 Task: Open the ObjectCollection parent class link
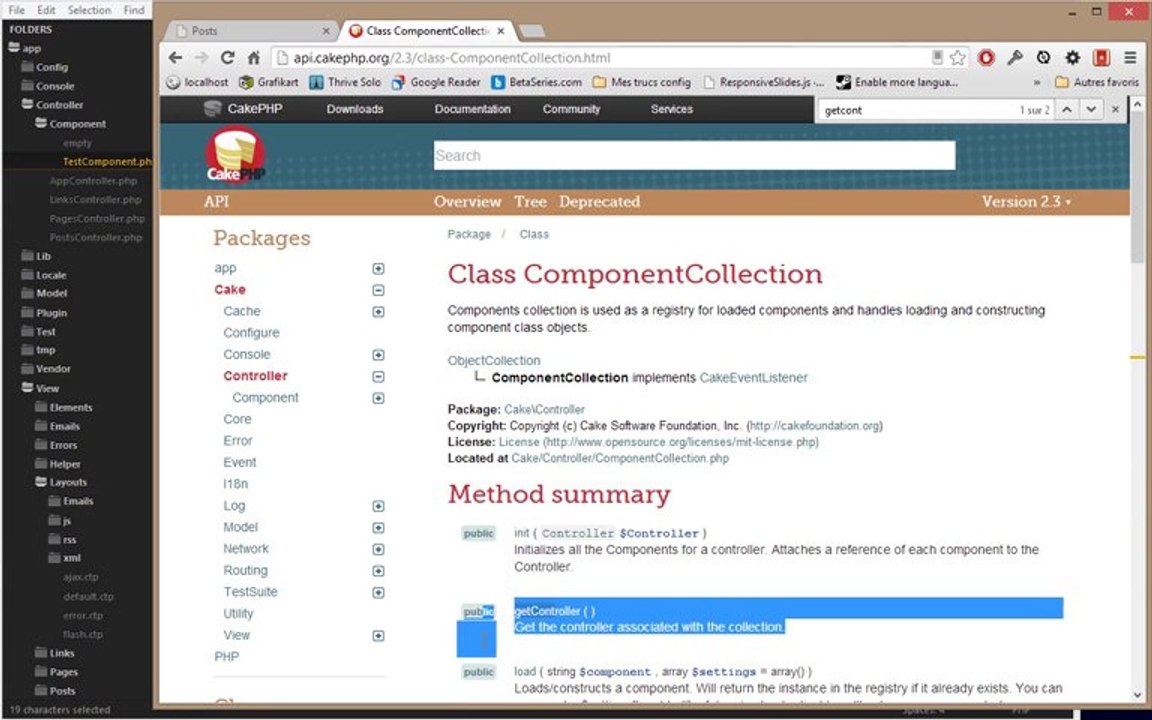pyautogui.click(x=494, y=361)
